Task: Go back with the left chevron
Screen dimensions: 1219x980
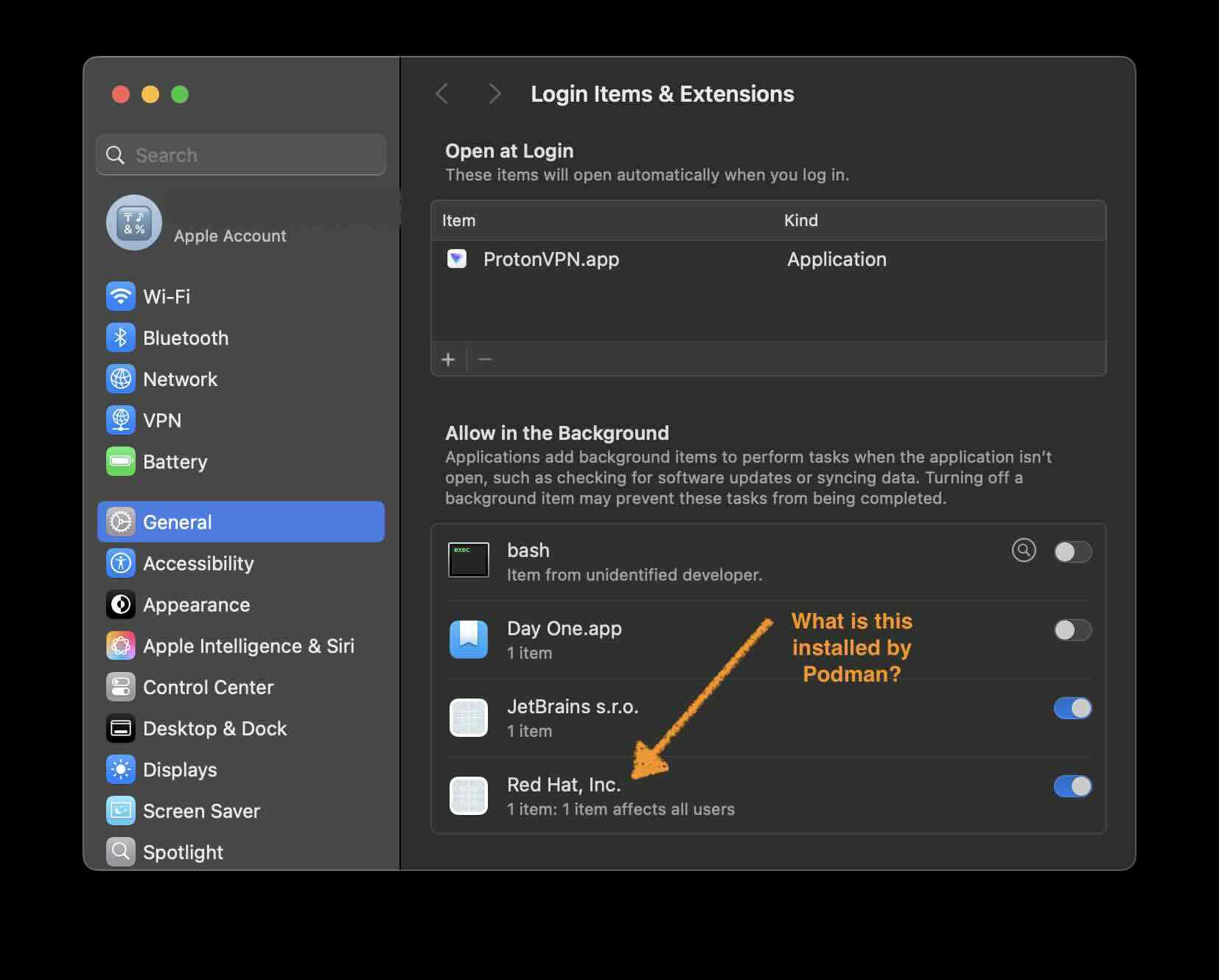Action: point(442,94)
